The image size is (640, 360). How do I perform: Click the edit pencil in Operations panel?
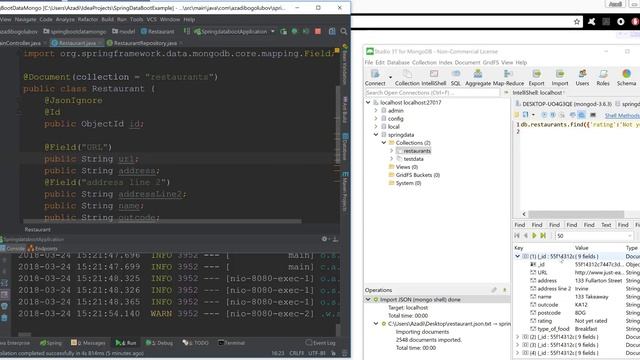[x=494, y=290]
